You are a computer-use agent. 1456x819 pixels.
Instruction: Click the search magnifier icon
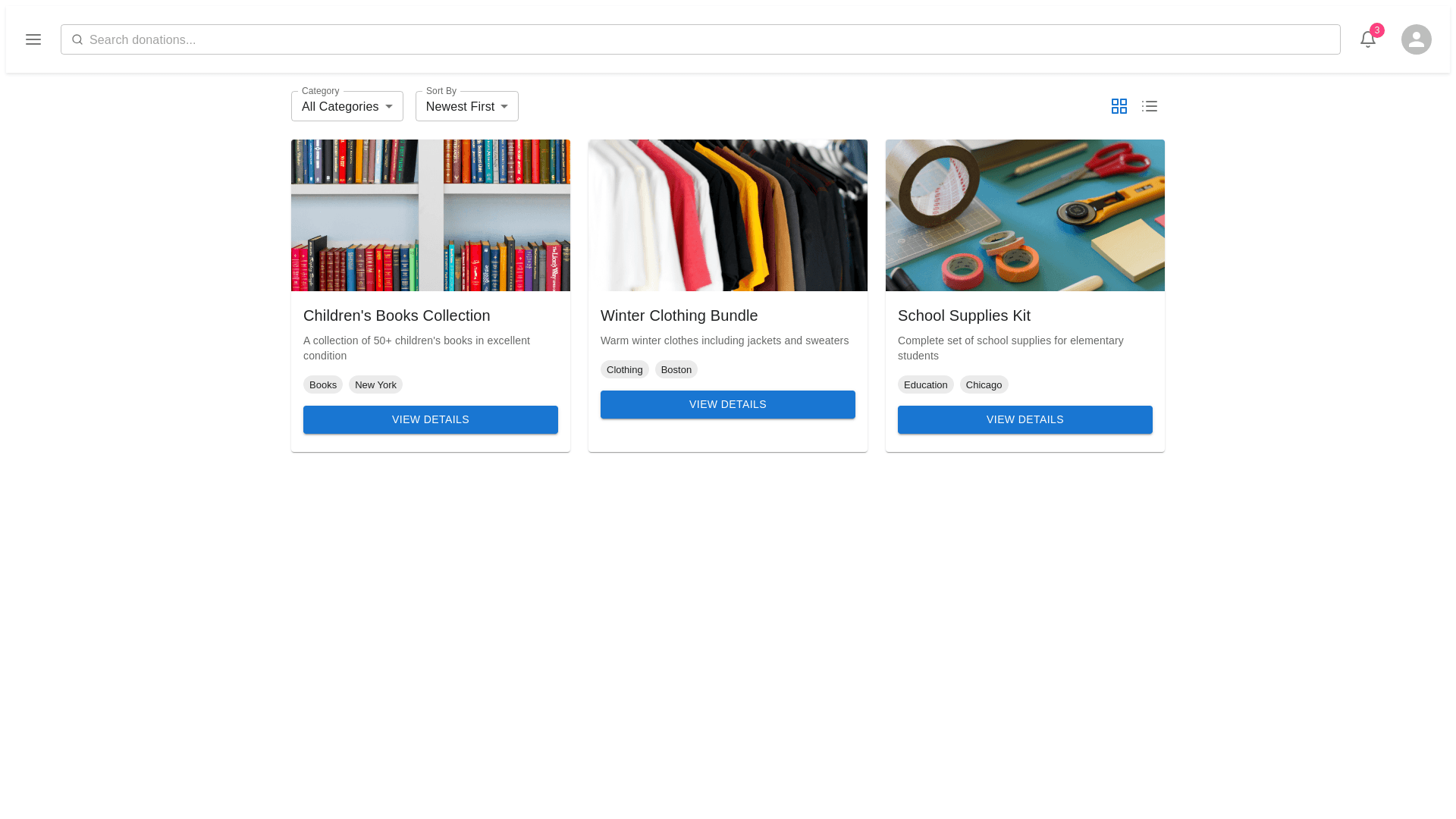pyautogui.click(x=77, y=39)
